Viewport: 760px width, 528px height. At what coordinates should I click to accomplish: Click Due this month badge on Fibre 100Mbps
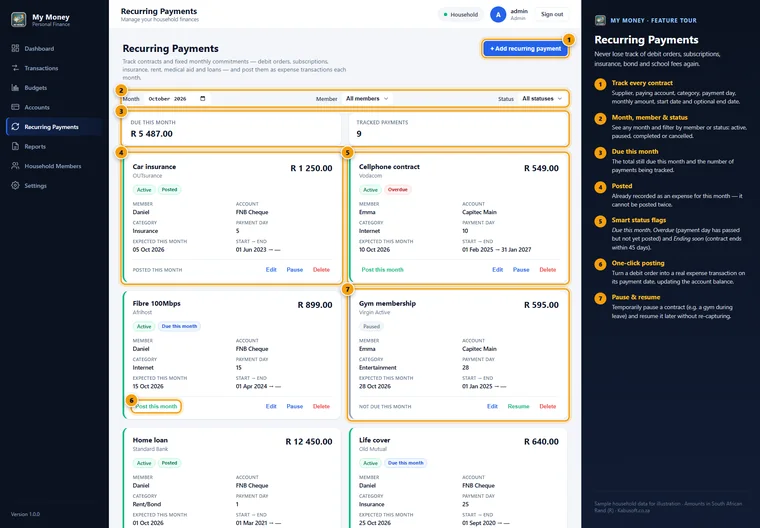(179, 326)
